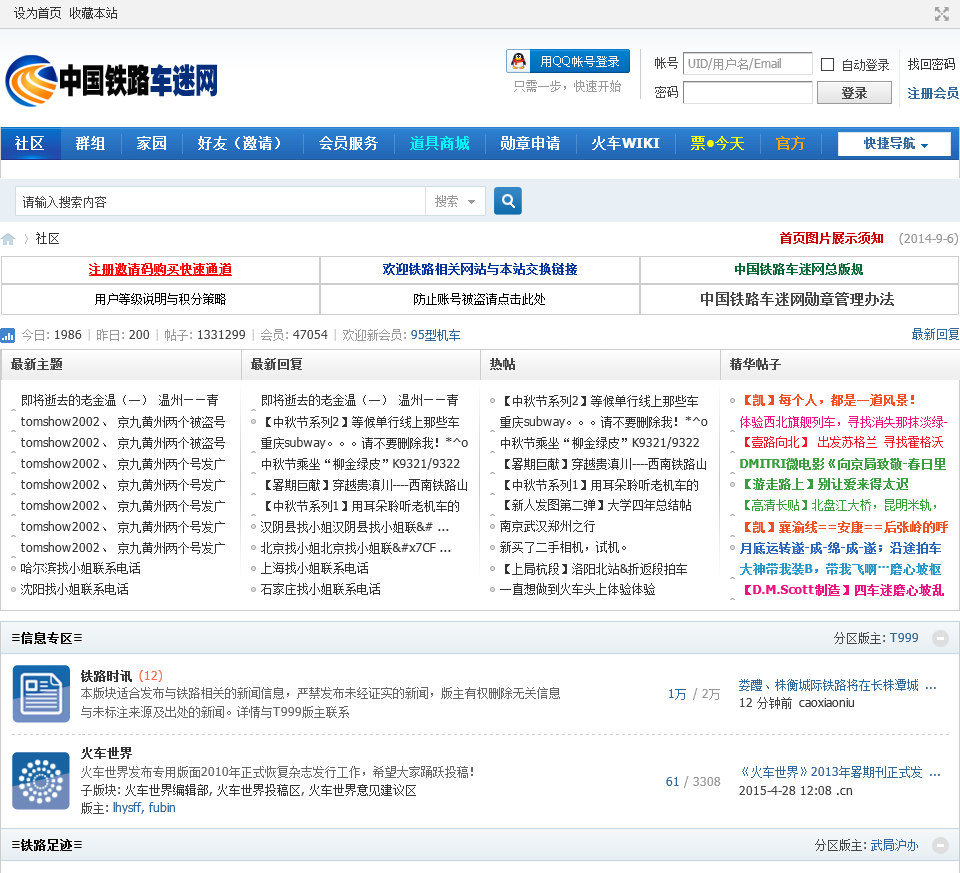Click the statistics bar chart icon
The width and height of the screenshot is (960, 873).
click(8, 335)
